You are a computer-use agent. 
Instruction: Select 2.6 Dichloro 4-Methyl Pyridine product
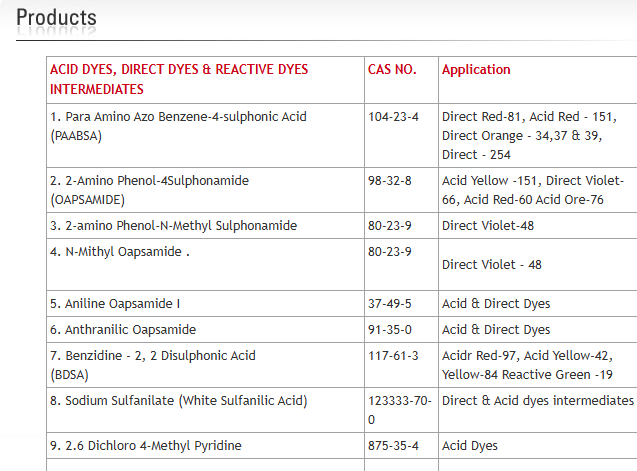145,446
